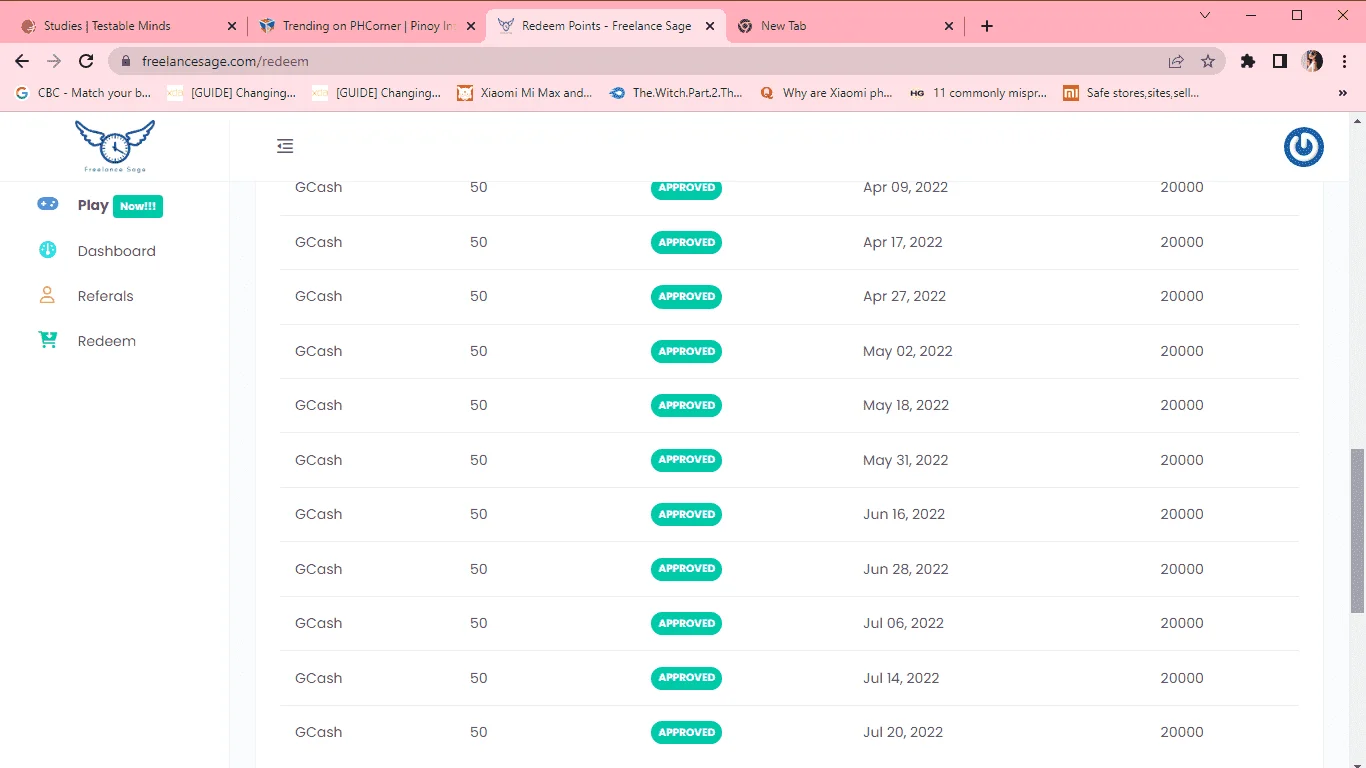1366x768 pixels.
Task: Click the date Jun 28, 2022
Action: [x=905, y=569]
